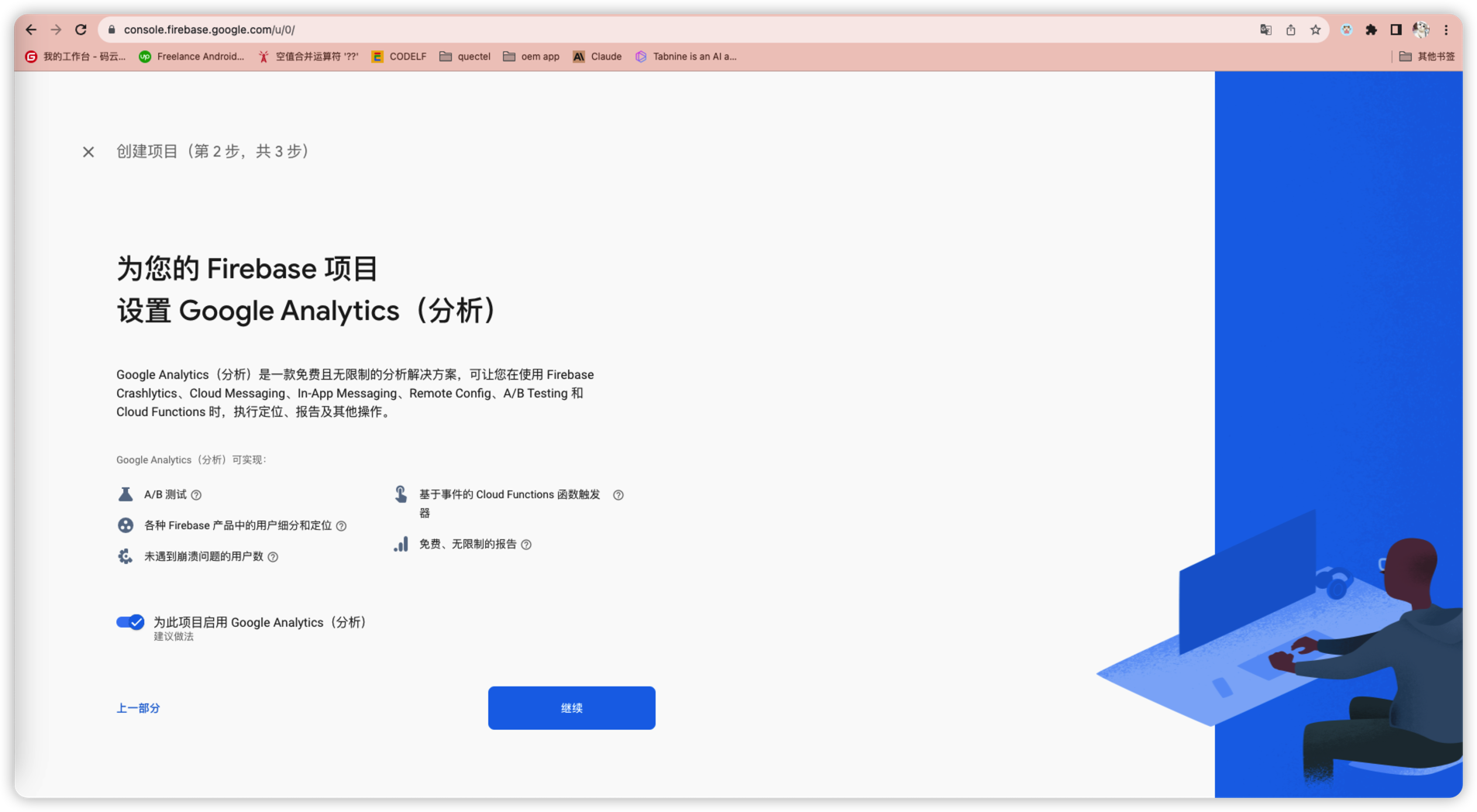Click the Google Analytics（分析）可实现 heading
This screenshot has height=812, width=1477.
[191, 460]
